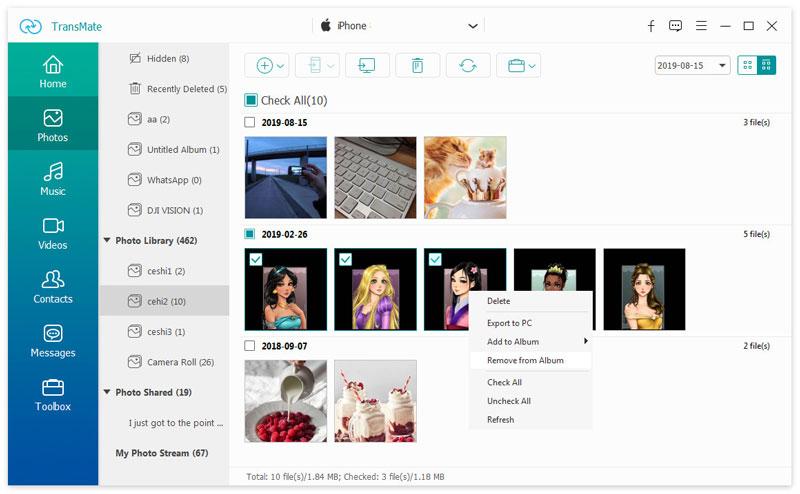The height and width of the screenshot is (494, 800).
Task: Click the trash delete toolbar icon
Action: click(417, 65)
